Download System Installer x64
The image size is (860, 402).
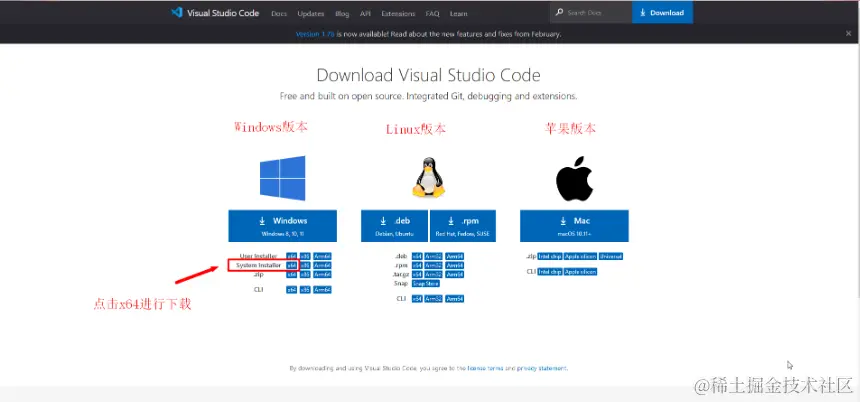click(x=292, y=265)
